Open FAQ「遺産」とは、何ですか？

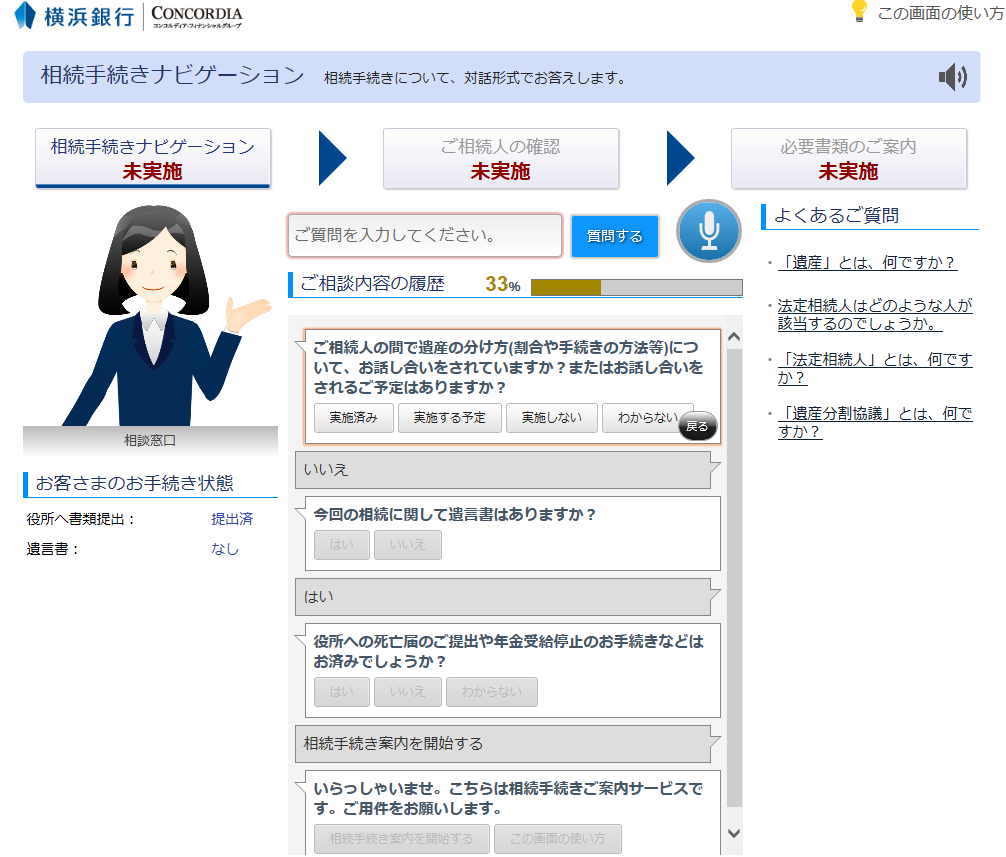867,262
